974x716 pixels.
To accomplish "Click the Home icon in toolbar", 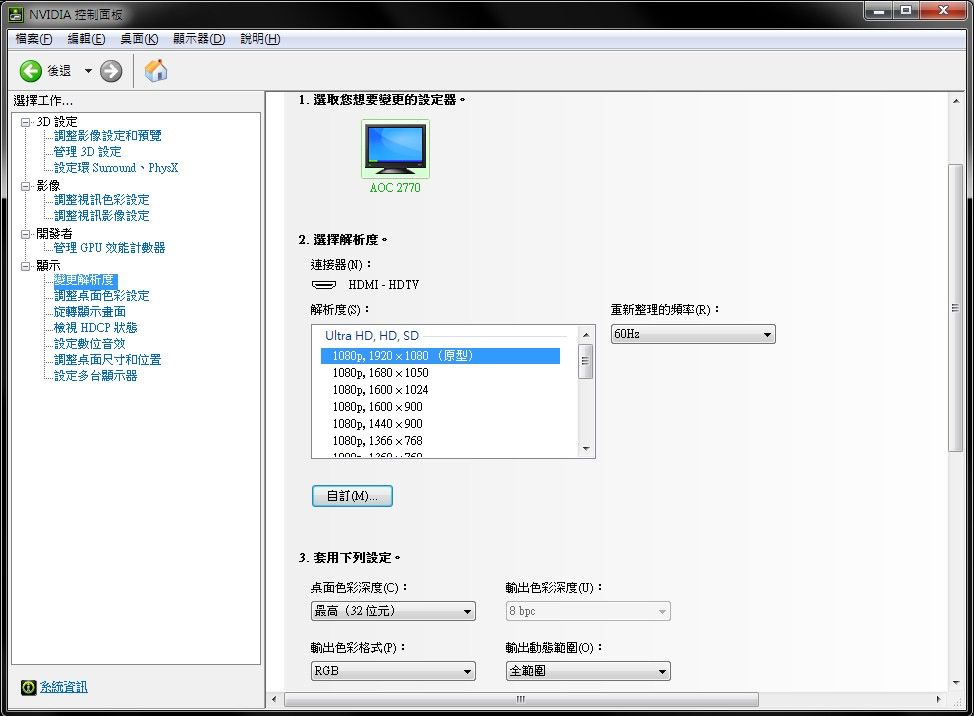I will pyautogui.click(x=156, y=71).
